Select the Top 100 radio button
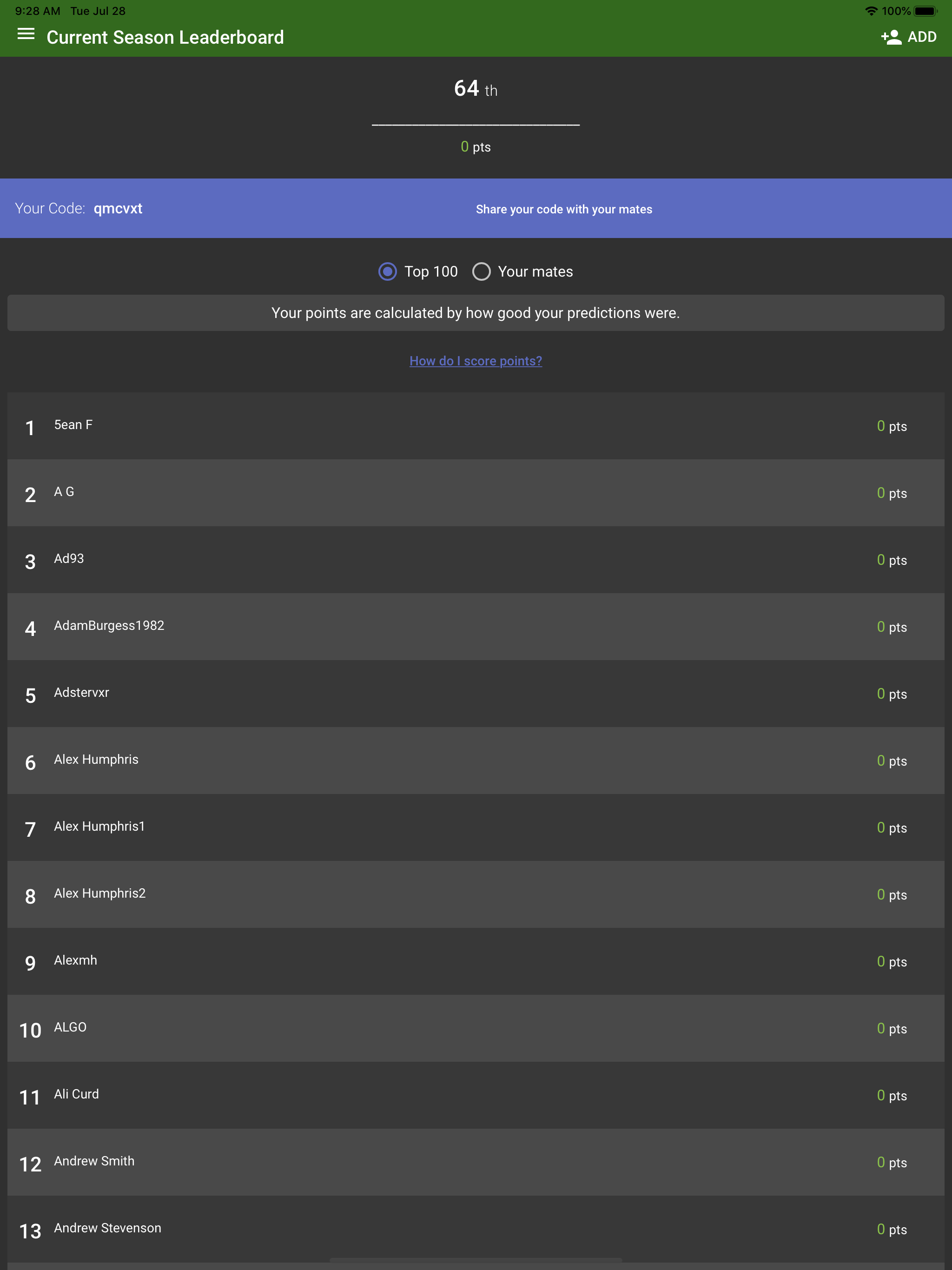This screenshot has height=1270, width=952. click(388, 271)
